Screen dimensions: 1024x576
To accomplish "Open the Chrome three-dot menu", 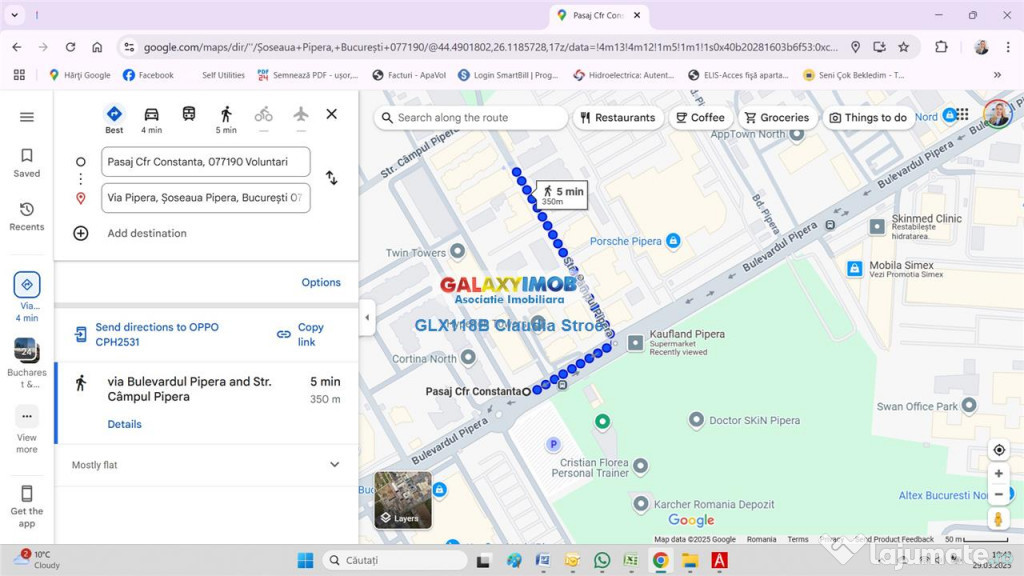I will (1008, 47).
